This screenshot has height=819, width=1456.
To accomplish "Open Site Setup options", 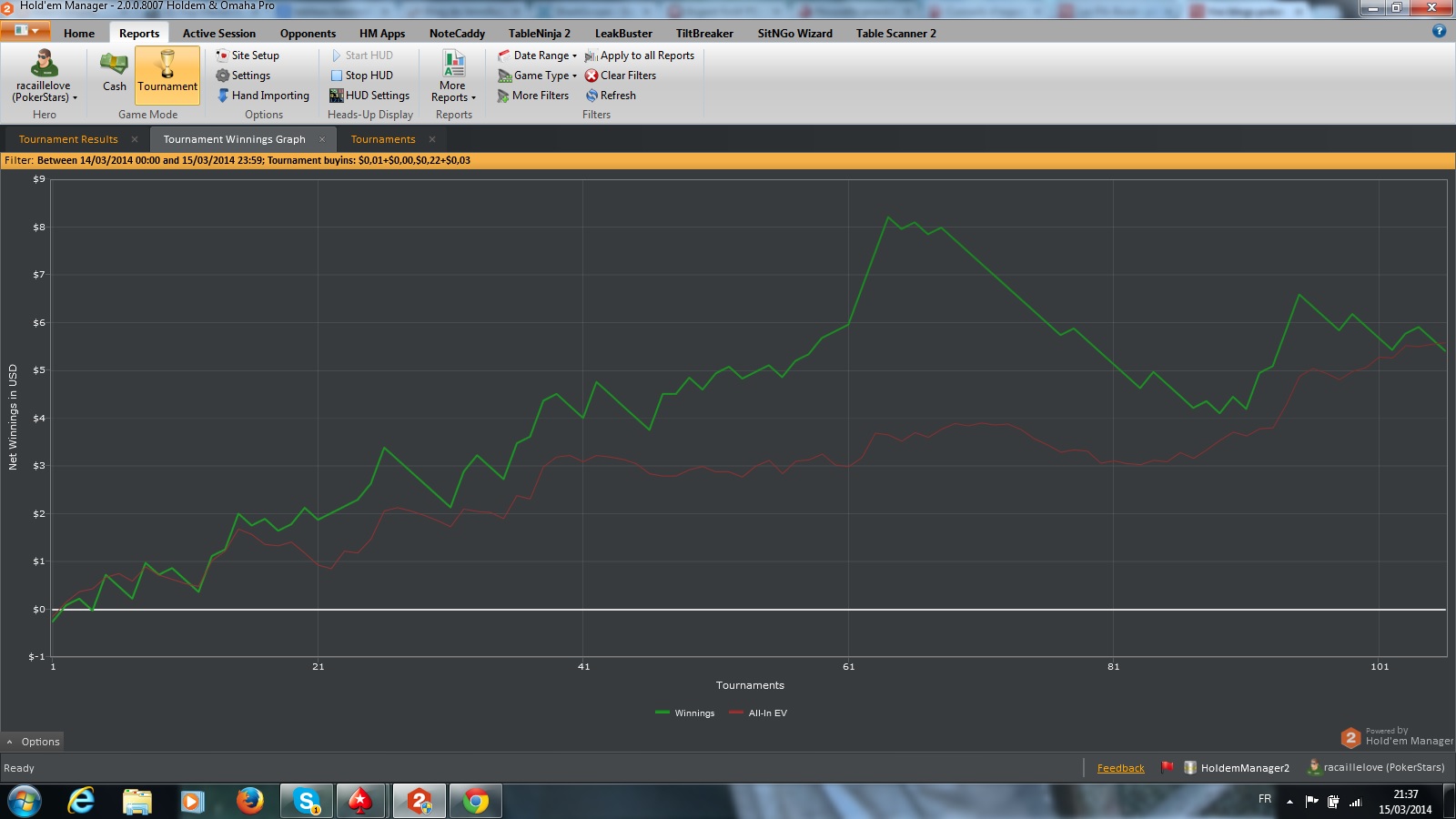I will pyautogui.click(x=248, y=56).
